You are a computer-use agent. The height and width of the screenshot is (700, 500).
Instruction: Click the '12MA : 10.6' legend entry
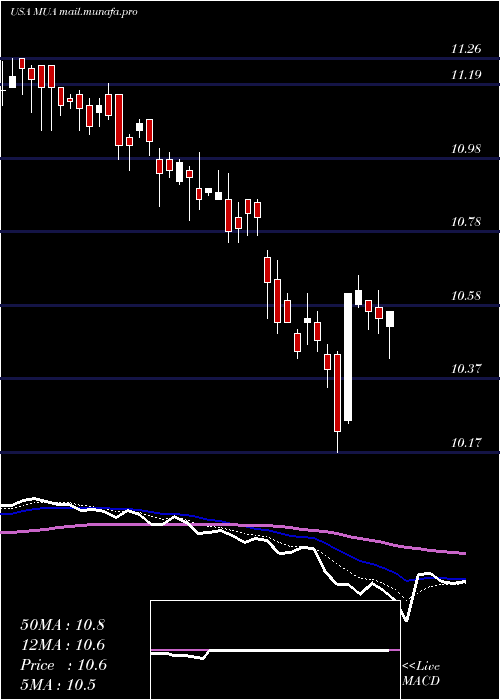coord(62,645)
